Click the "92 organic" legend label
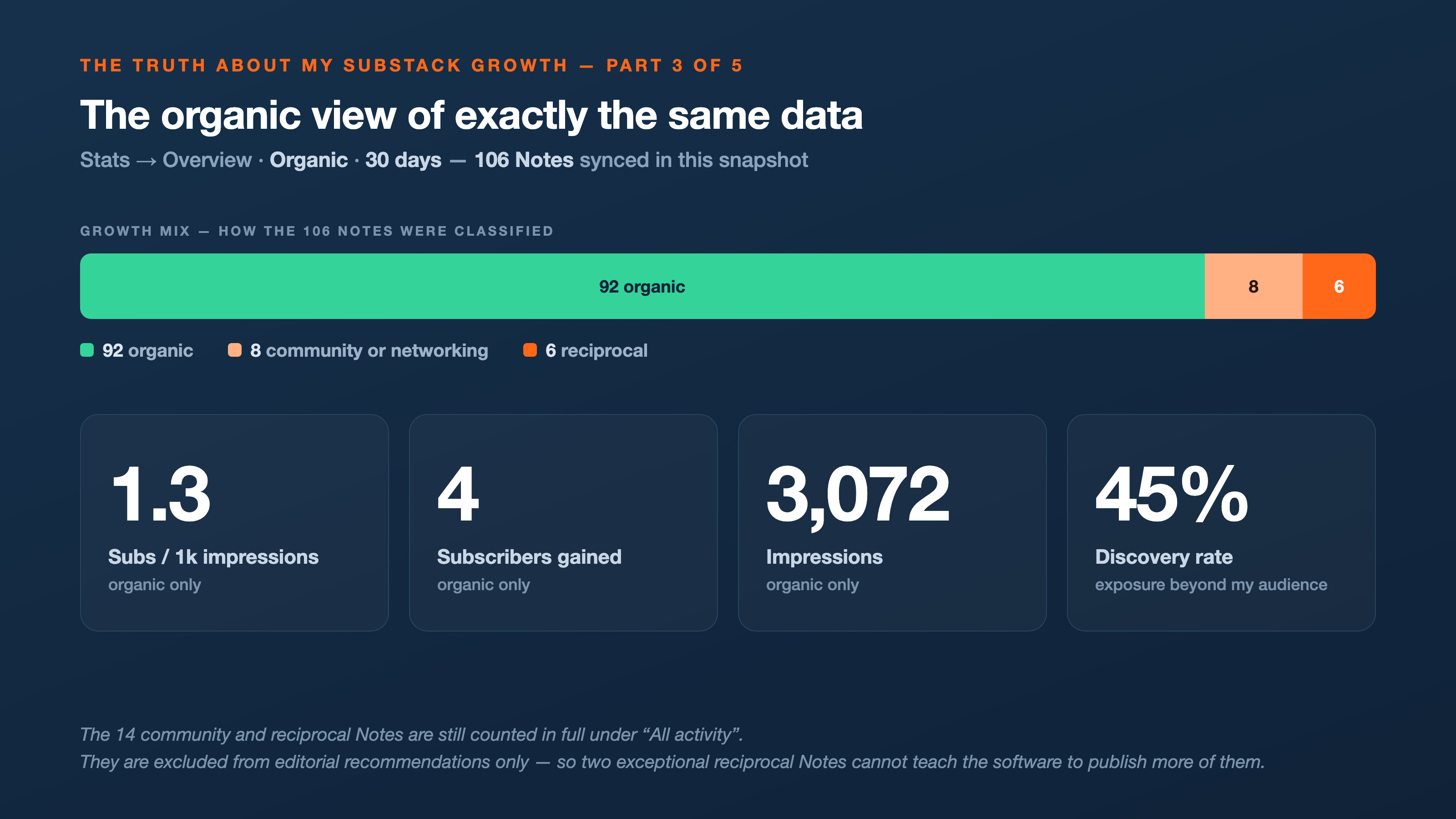Viewport: 1456px width, 819px height. [x=147, y=350]
